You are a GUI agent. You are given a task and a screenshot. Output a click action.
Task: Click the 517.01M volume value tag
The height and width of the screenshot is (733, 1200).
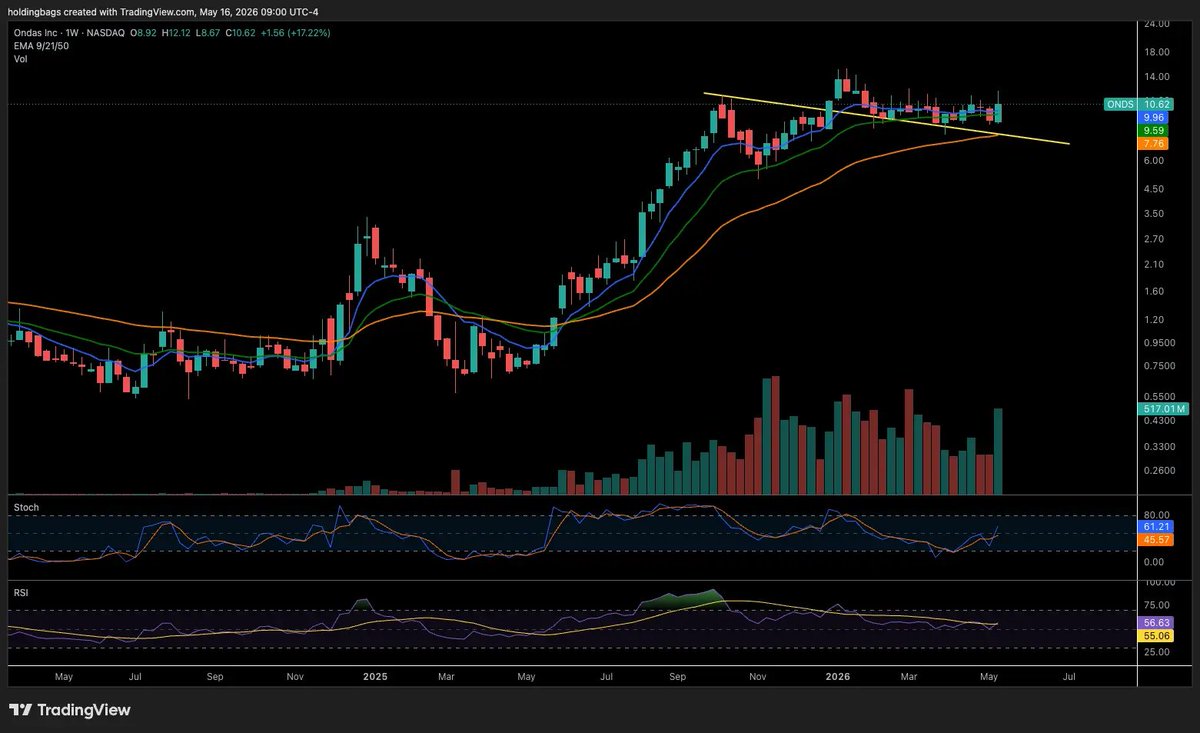point(1164,409)
